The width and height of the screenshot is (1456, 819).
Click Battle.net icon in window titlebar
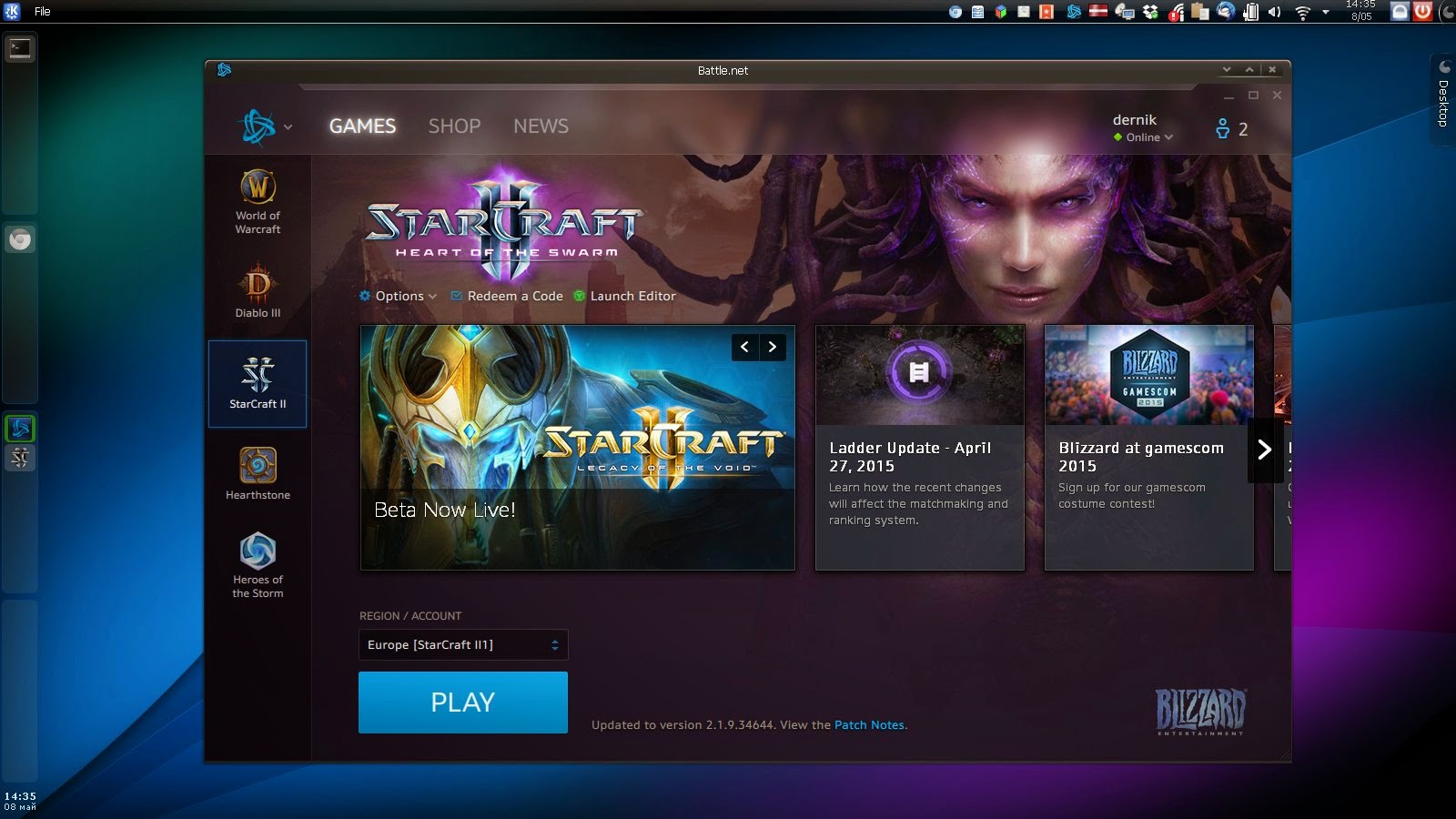tap(224, 70)
